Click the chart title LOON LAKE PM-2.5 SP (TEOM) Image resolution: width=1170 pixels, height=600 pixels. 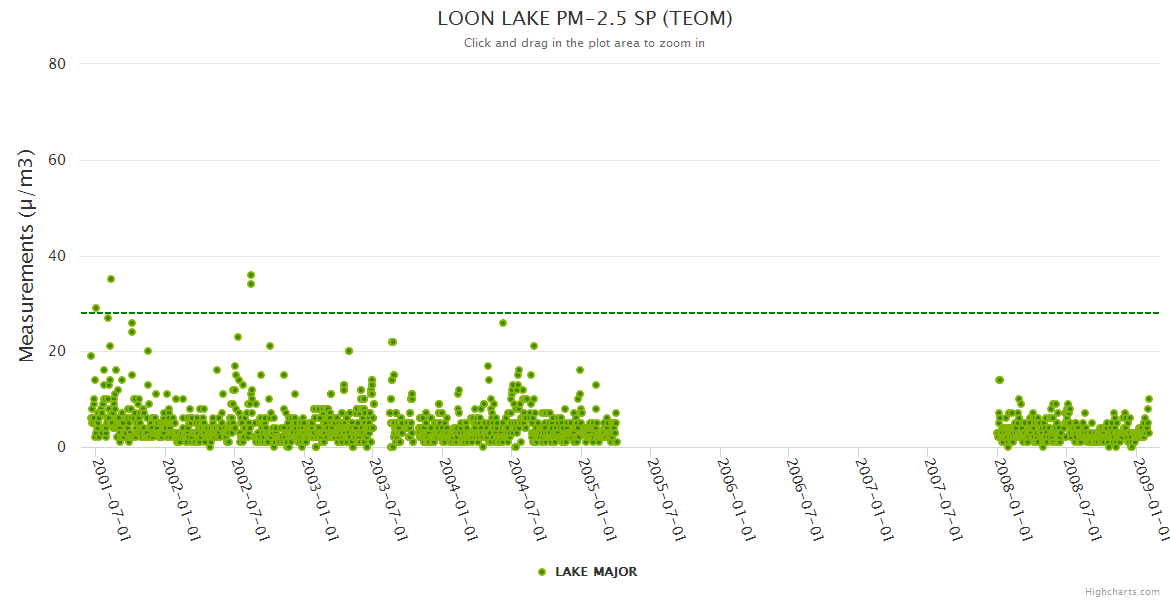coord(585,19)
